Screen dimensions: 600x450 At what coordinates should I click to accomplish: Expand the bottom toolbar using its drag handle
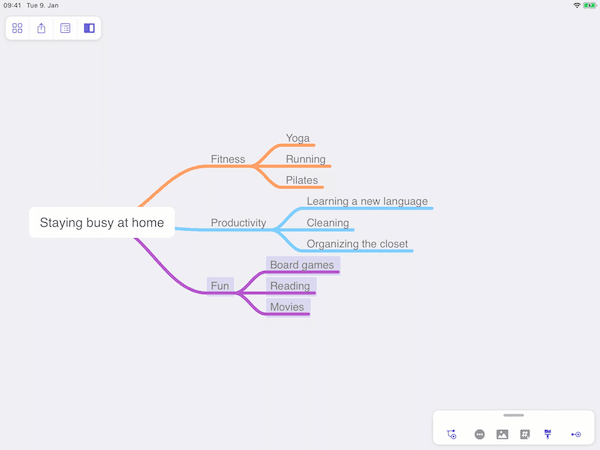point(513,415)
